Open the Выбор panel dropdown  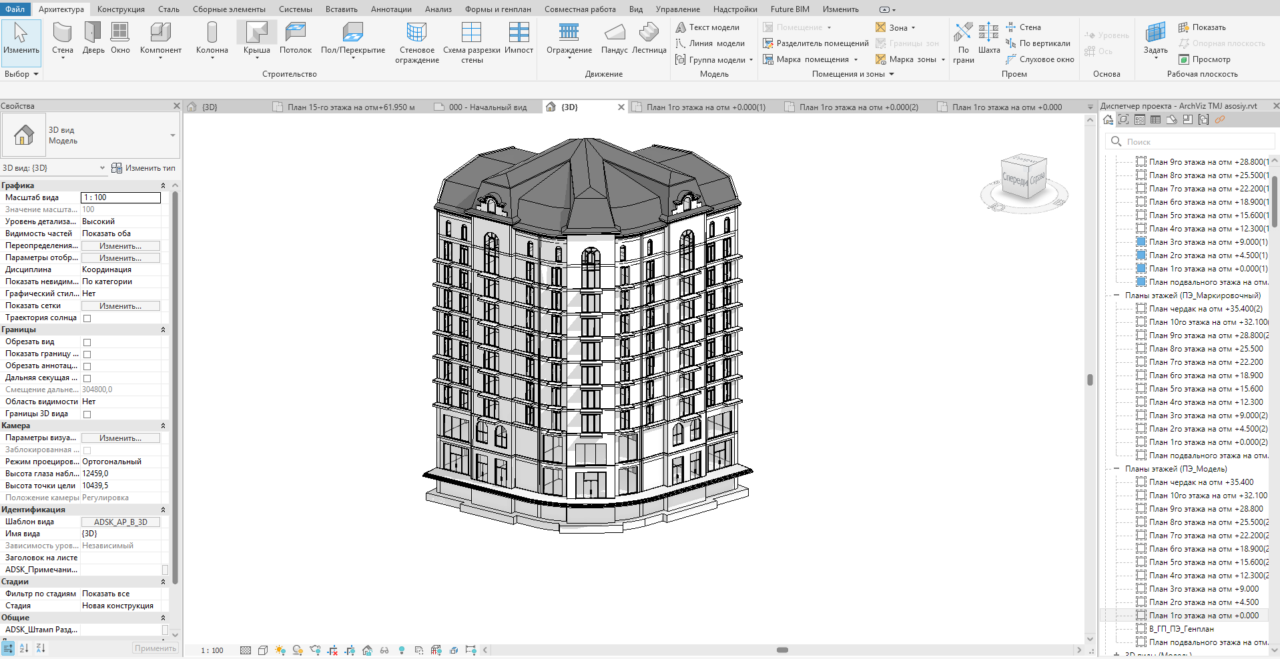click(x=21, y=74)
